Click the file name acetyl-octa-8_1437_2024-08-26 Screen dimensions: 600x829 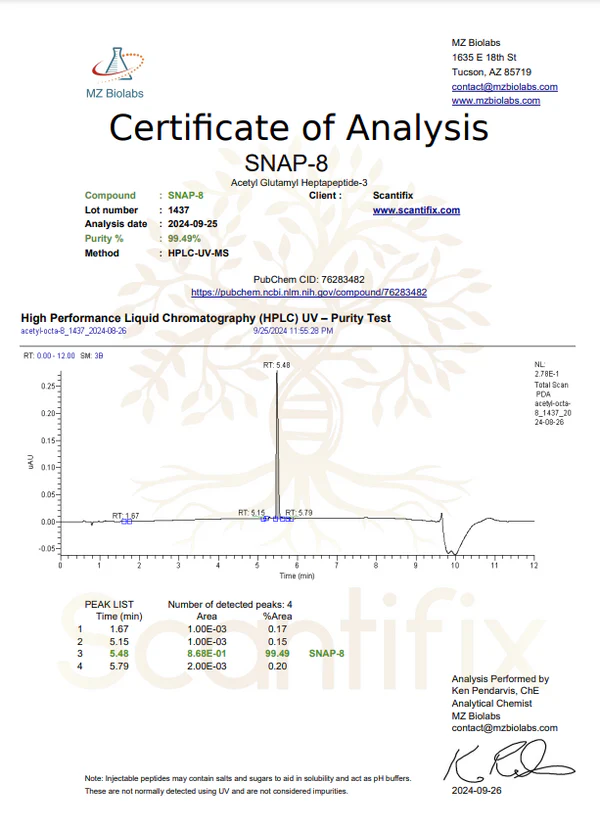pos(73,330)
